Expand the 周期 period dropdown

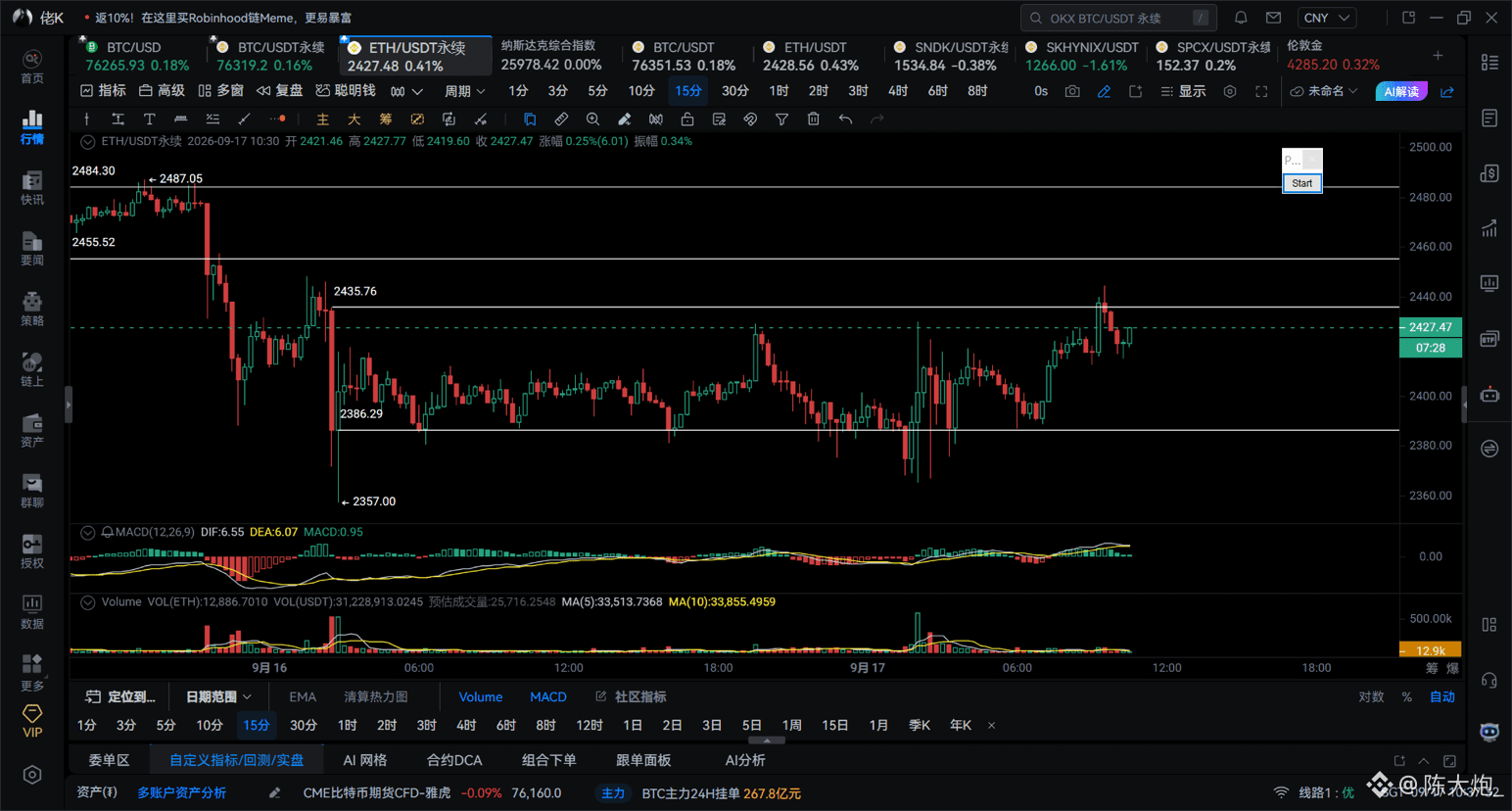tap(465, 91)
